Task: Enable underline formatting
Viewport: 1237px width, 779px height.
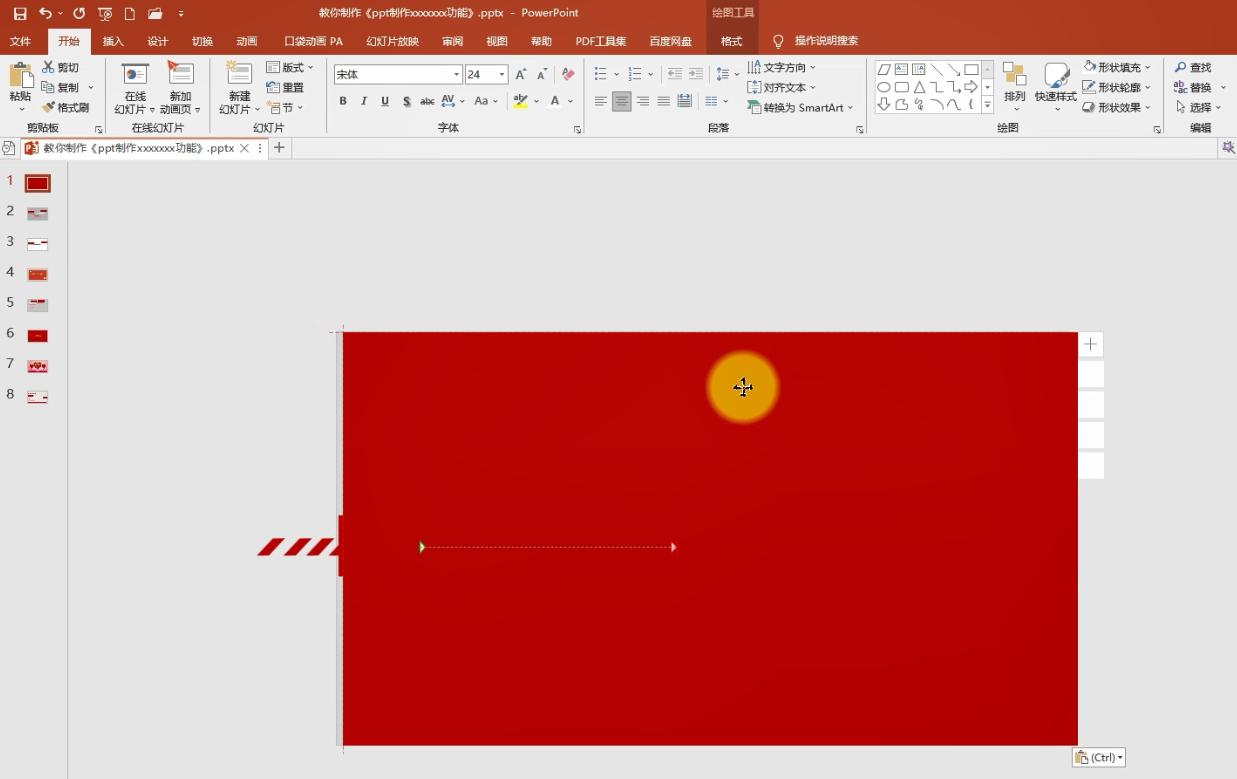Action: [x=385, y=101]
